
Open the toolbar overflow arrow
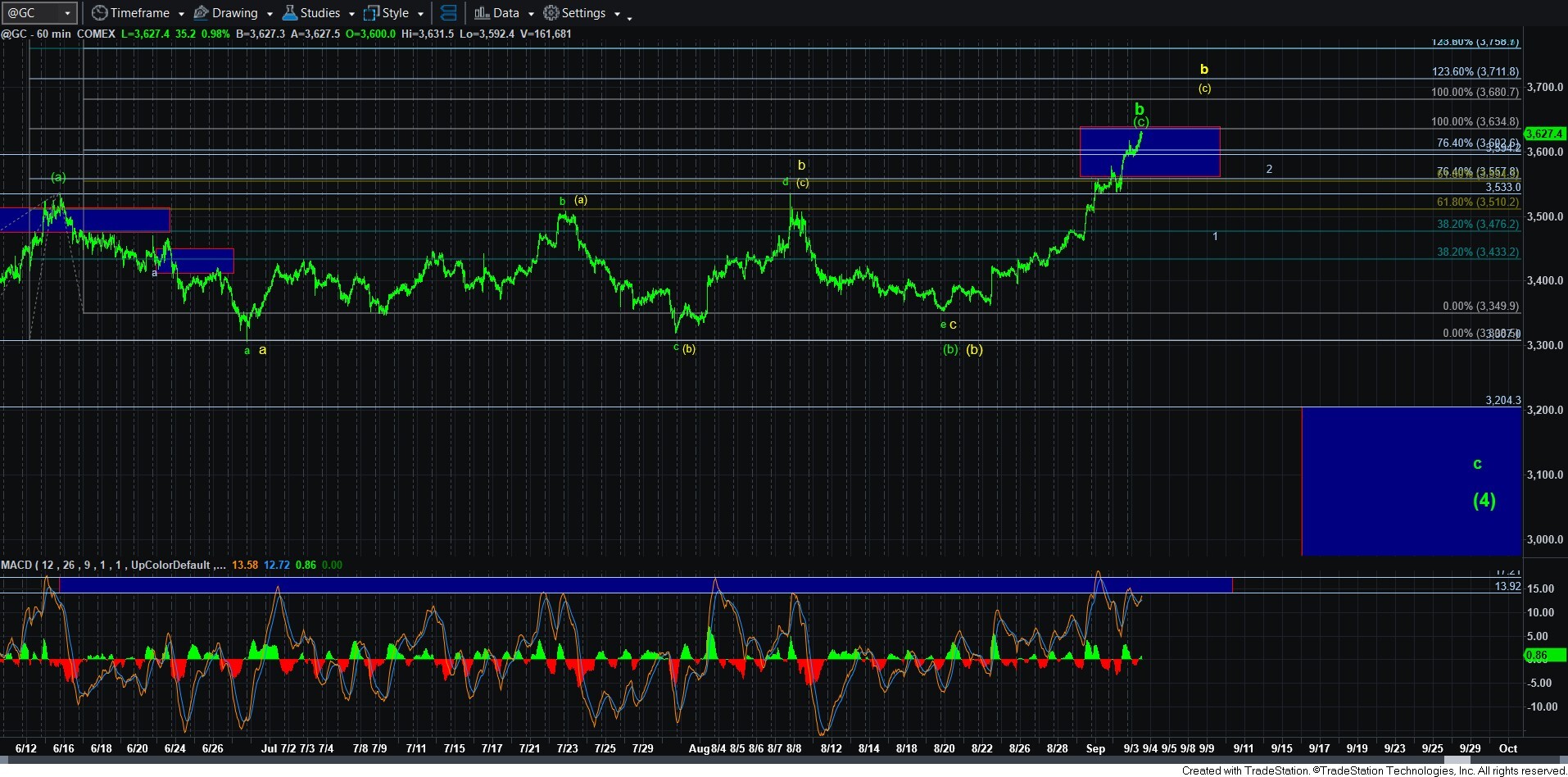click(x=629, y=17)
